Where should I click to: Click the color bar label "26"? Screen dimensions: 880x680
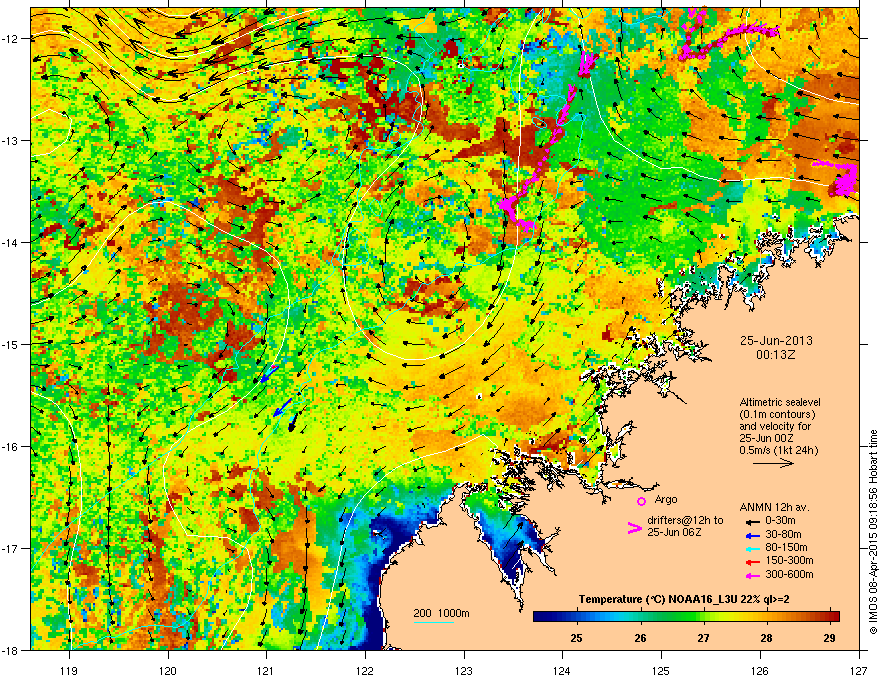[640, 638]
